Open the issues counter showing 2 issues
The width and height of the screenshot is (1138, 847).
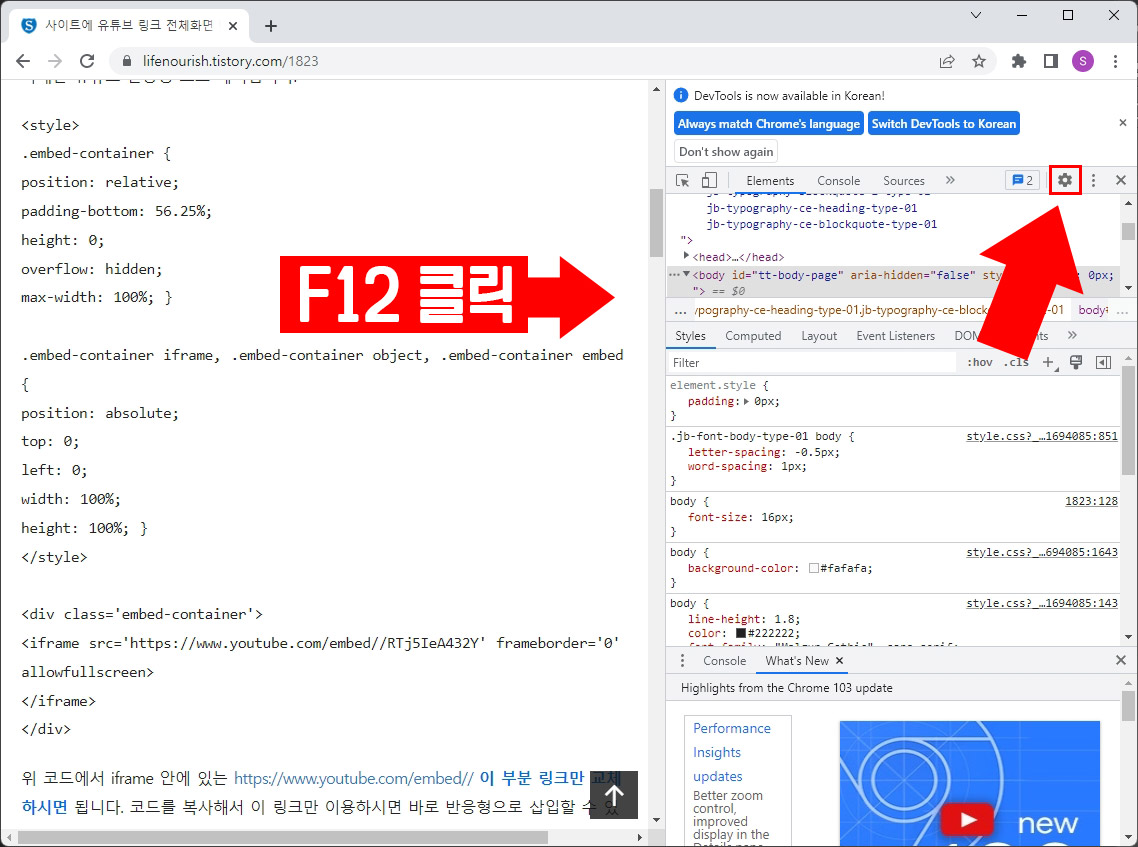(x=1022, y=180)
